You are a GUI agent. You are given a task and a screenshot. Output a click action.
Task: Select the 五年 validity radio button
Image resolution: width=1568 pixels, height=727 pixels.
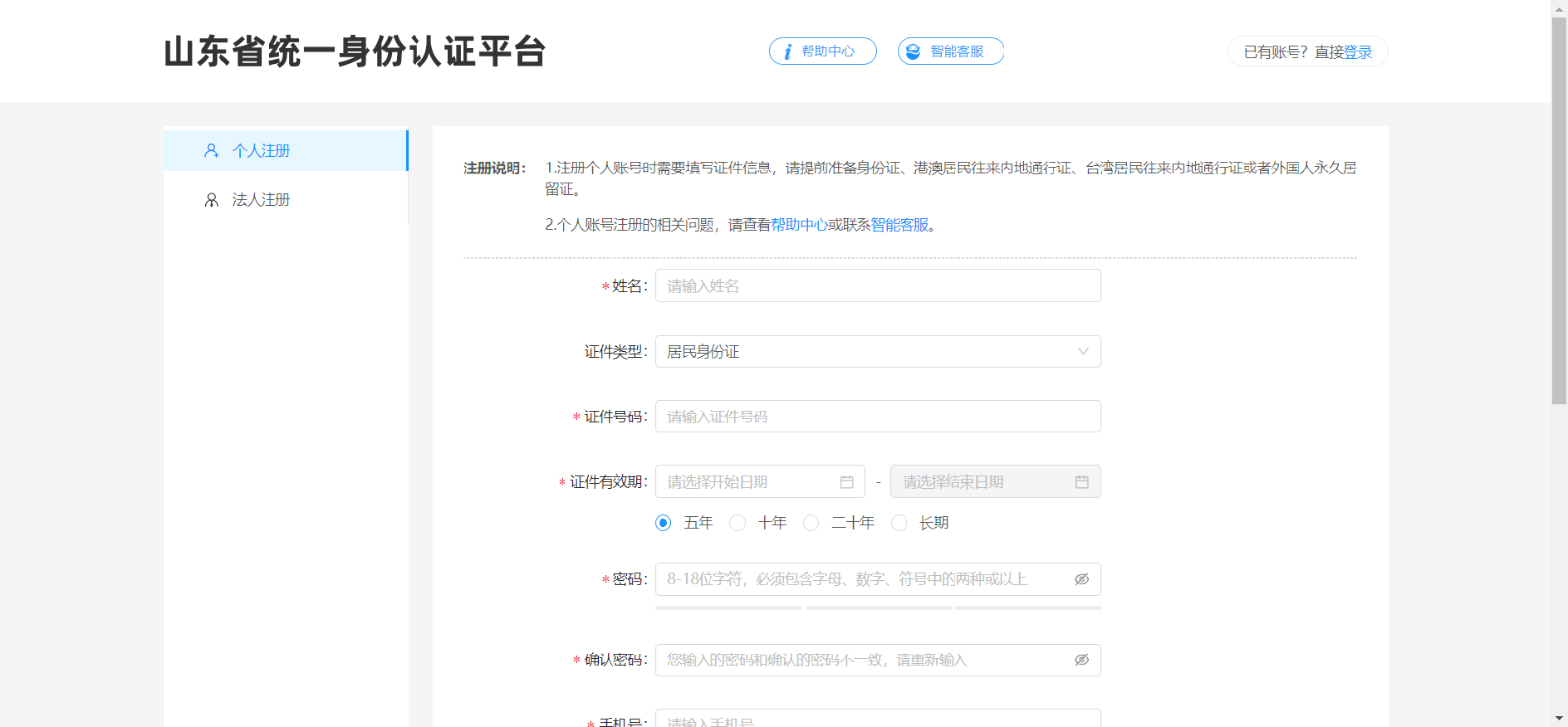(x=663, y=523)
